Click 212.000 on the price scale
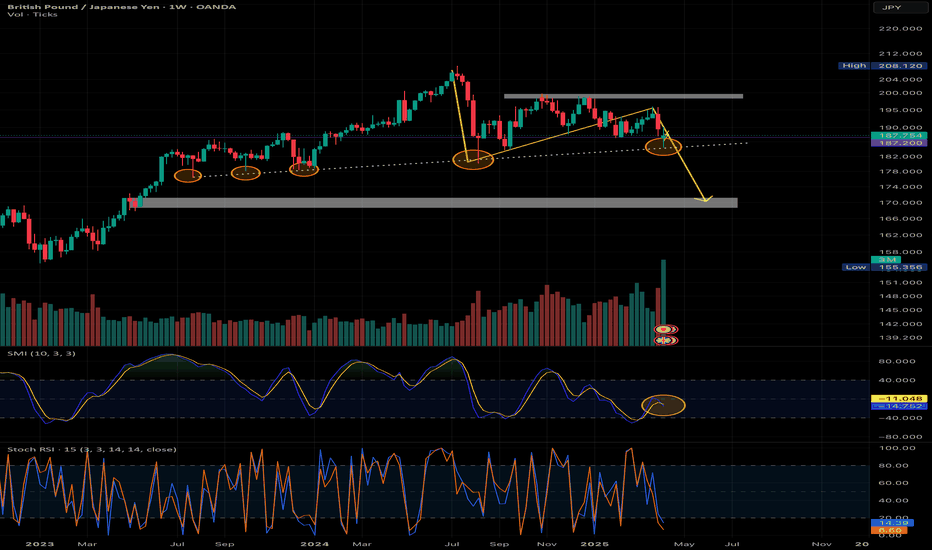 click(x=900, y=54)
